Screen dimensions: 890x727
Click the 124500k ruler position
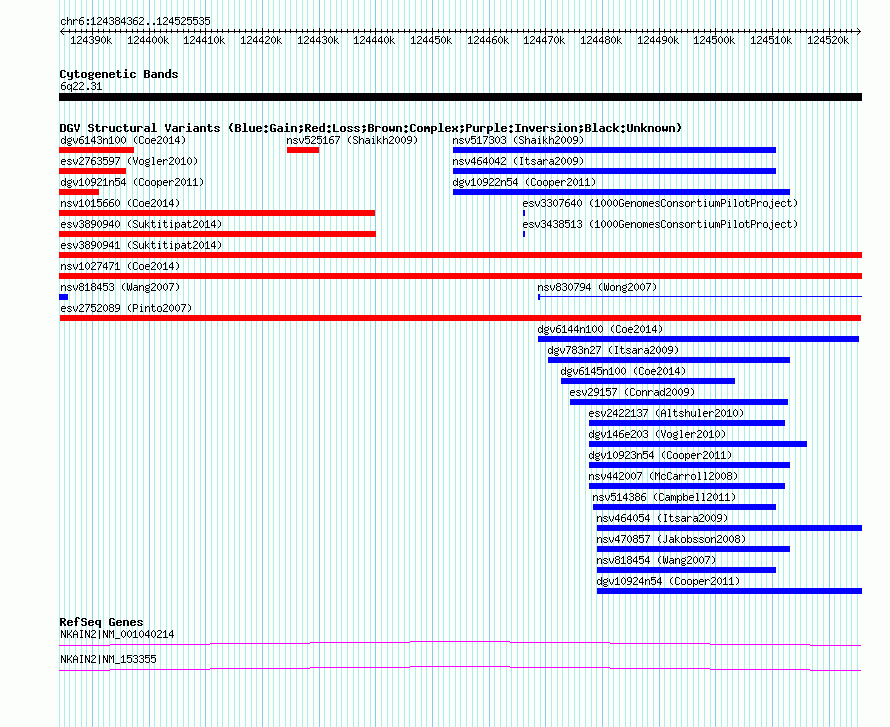(x=714, y=41)
